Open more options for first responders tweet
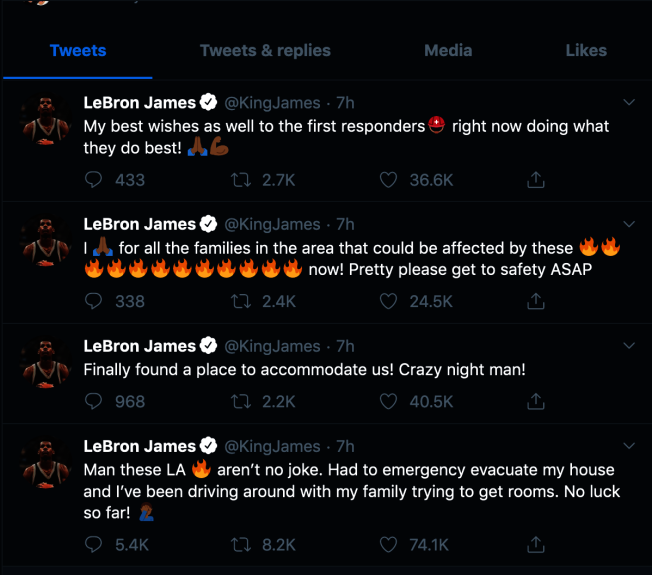Screen dimensions: 652x575 click(629, 102)
